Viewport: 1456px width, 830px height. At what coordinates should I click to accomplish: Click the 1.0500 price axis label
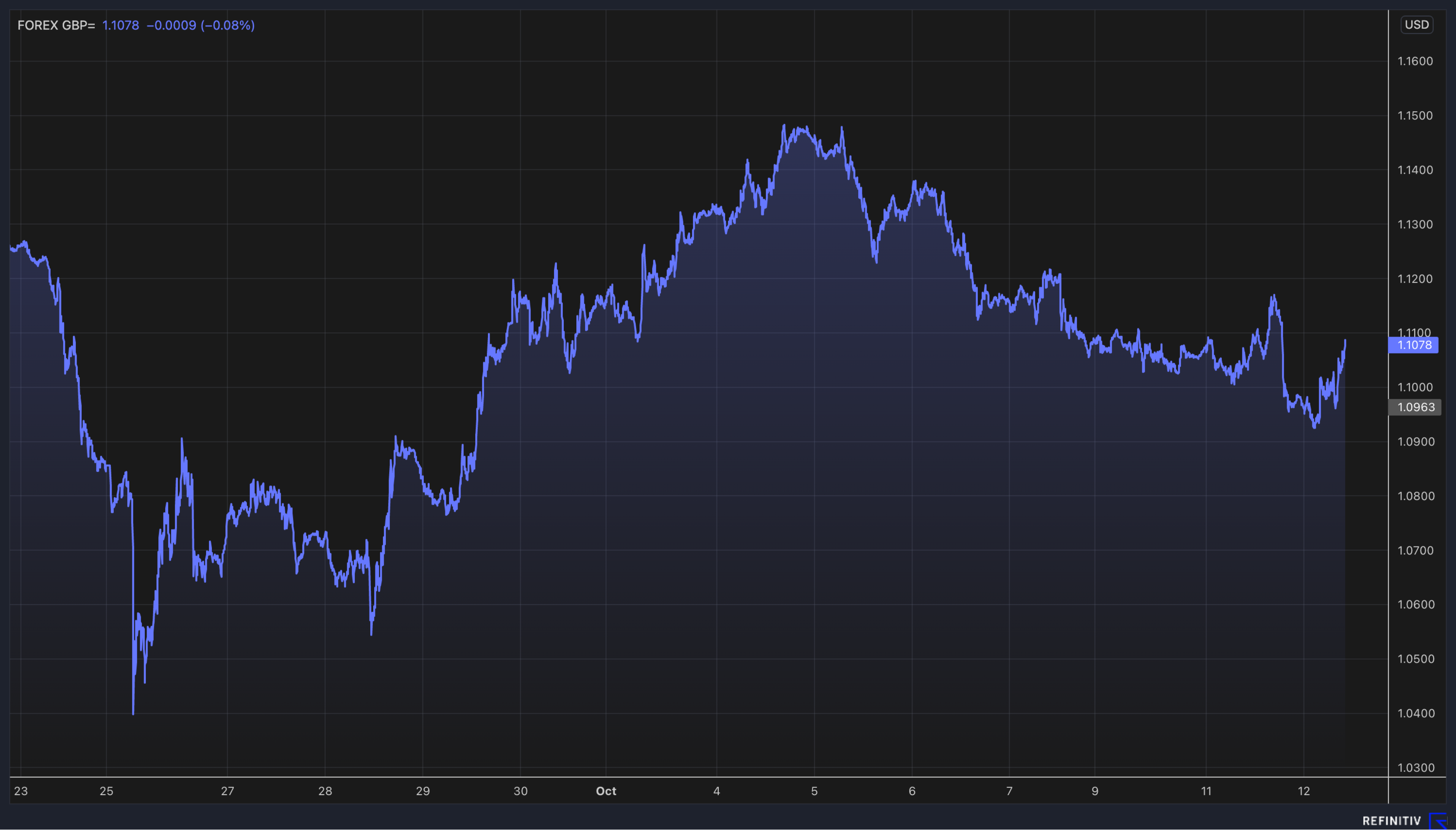click(x=1415, y=659)
